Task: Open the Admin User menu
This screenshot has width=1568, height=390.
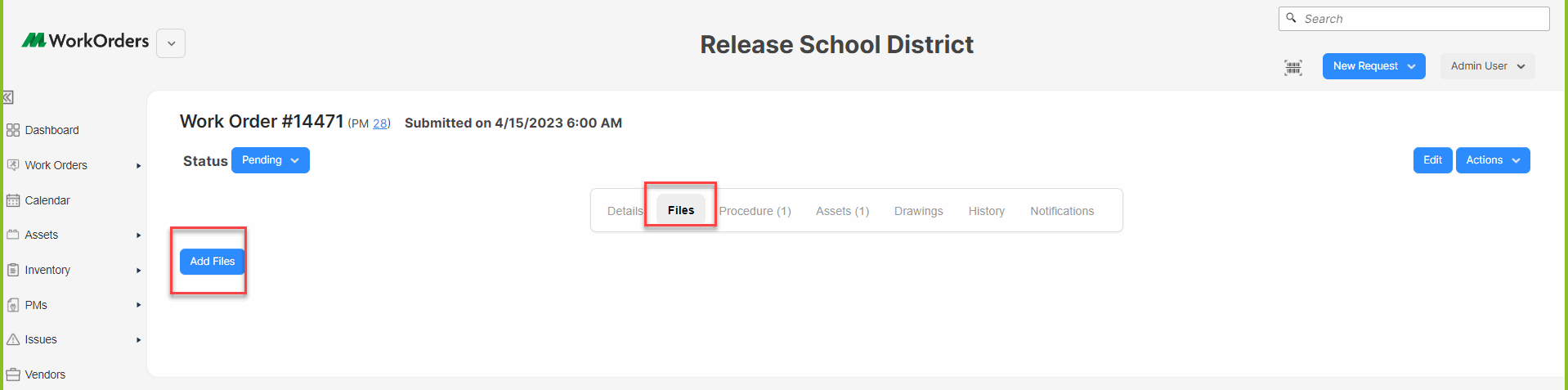Action: coord(1487,66)
